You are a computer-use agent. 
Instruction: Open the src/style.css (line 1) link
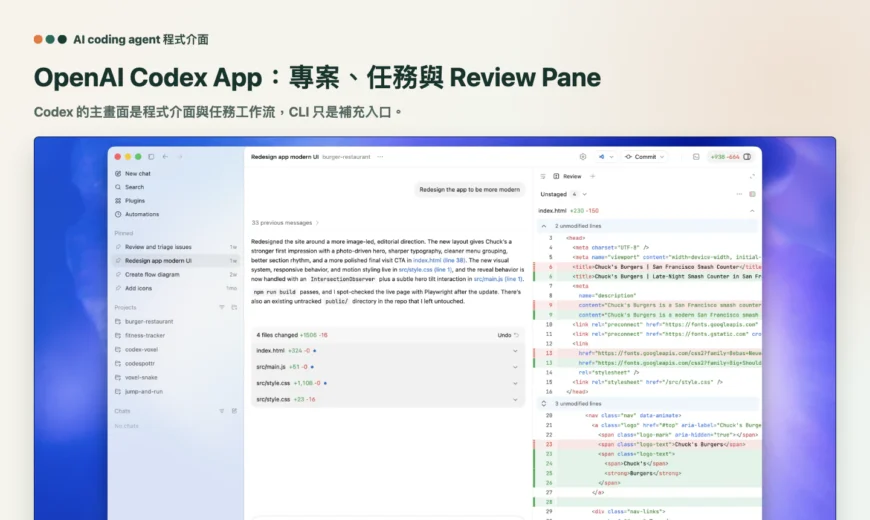click(x=425, y=270)
